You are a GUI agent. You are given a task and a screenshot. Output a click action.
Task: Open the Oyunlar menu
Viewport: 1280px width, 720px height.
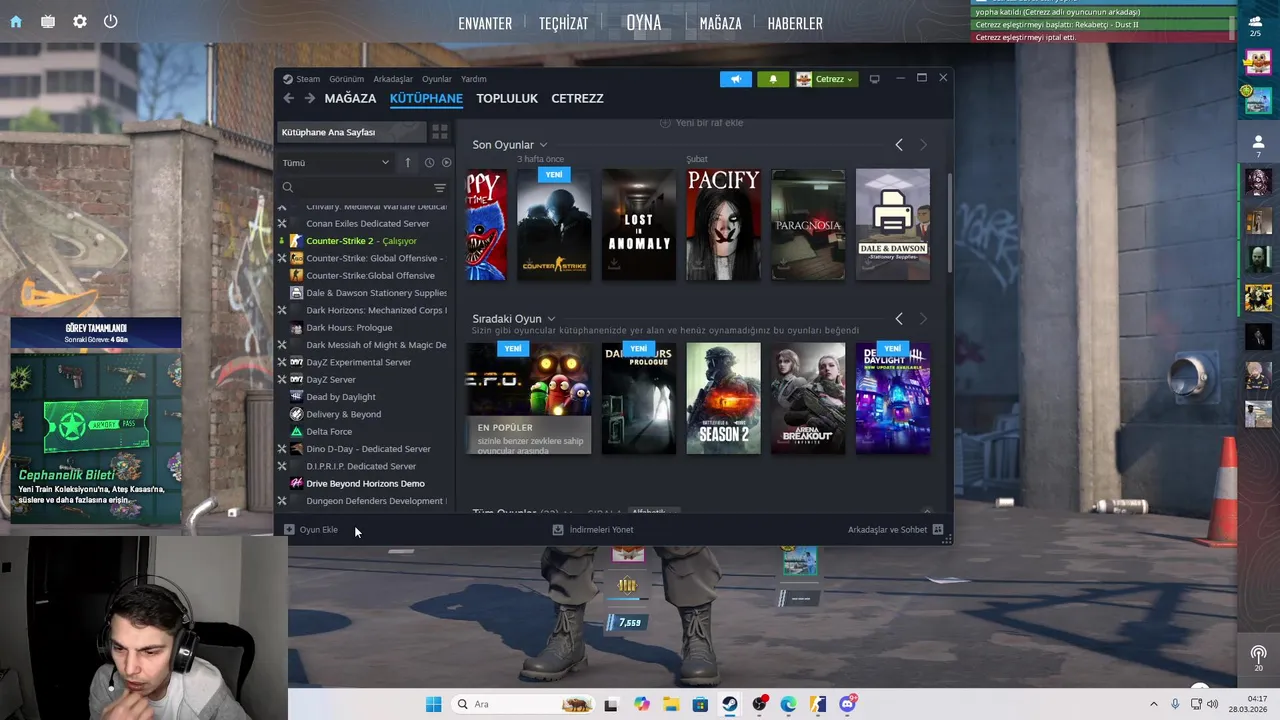click(437, 79)
